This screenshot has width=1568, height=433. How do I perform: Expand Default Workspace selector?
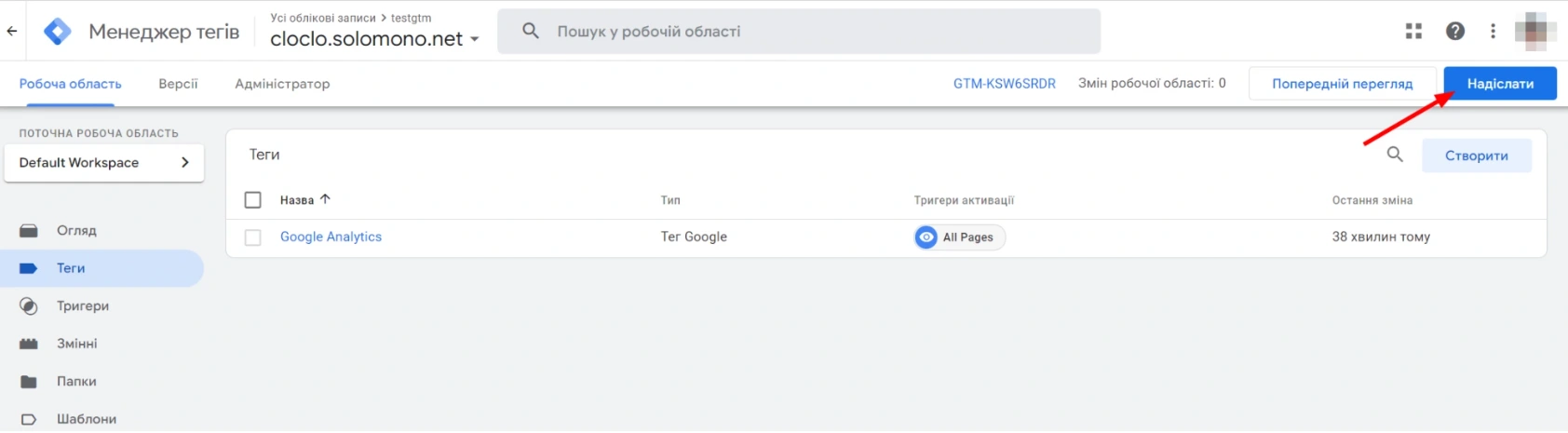click(x=104, y=163)
